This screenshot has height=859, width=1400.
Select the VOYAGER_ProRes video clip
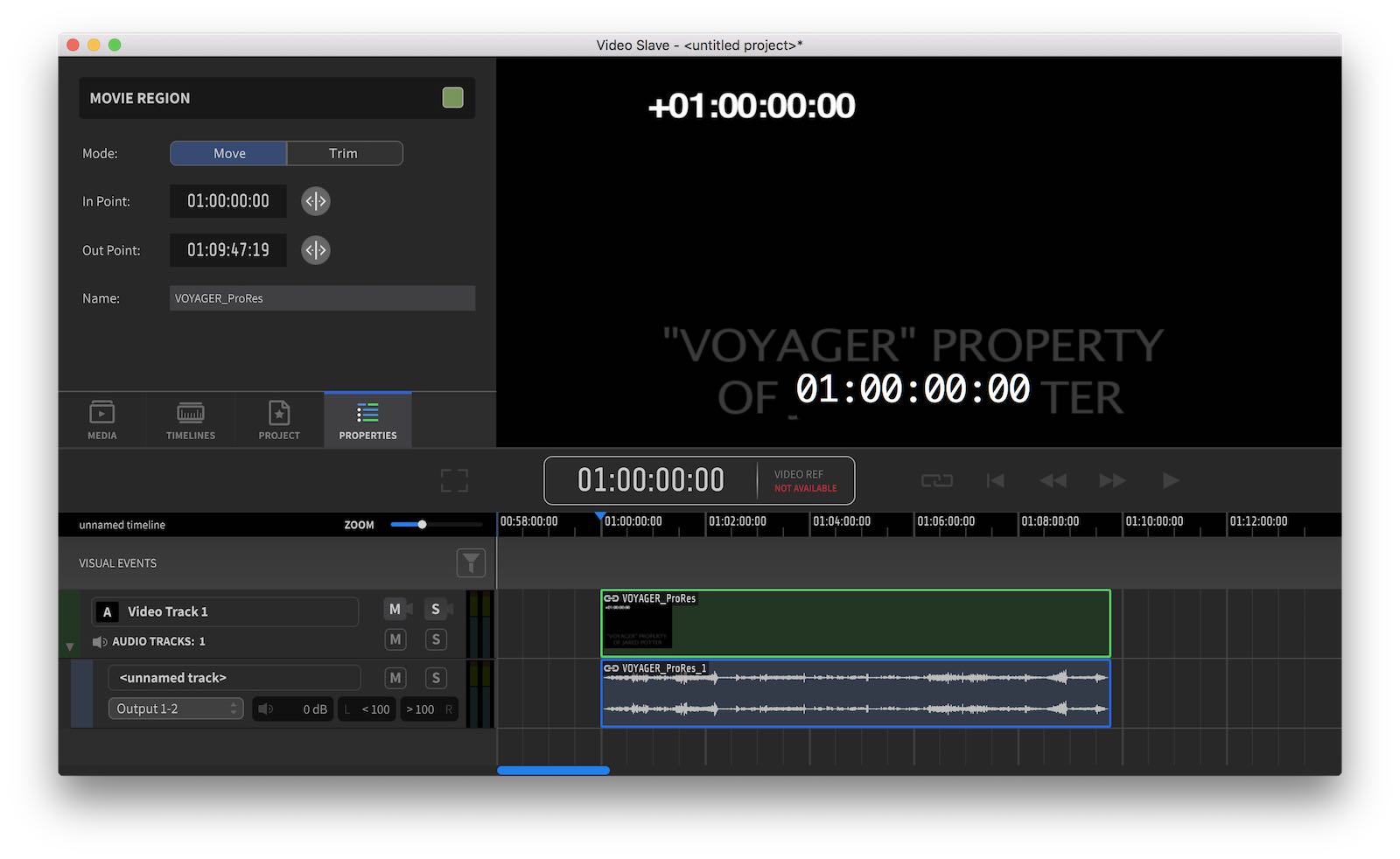pos(856,623)
